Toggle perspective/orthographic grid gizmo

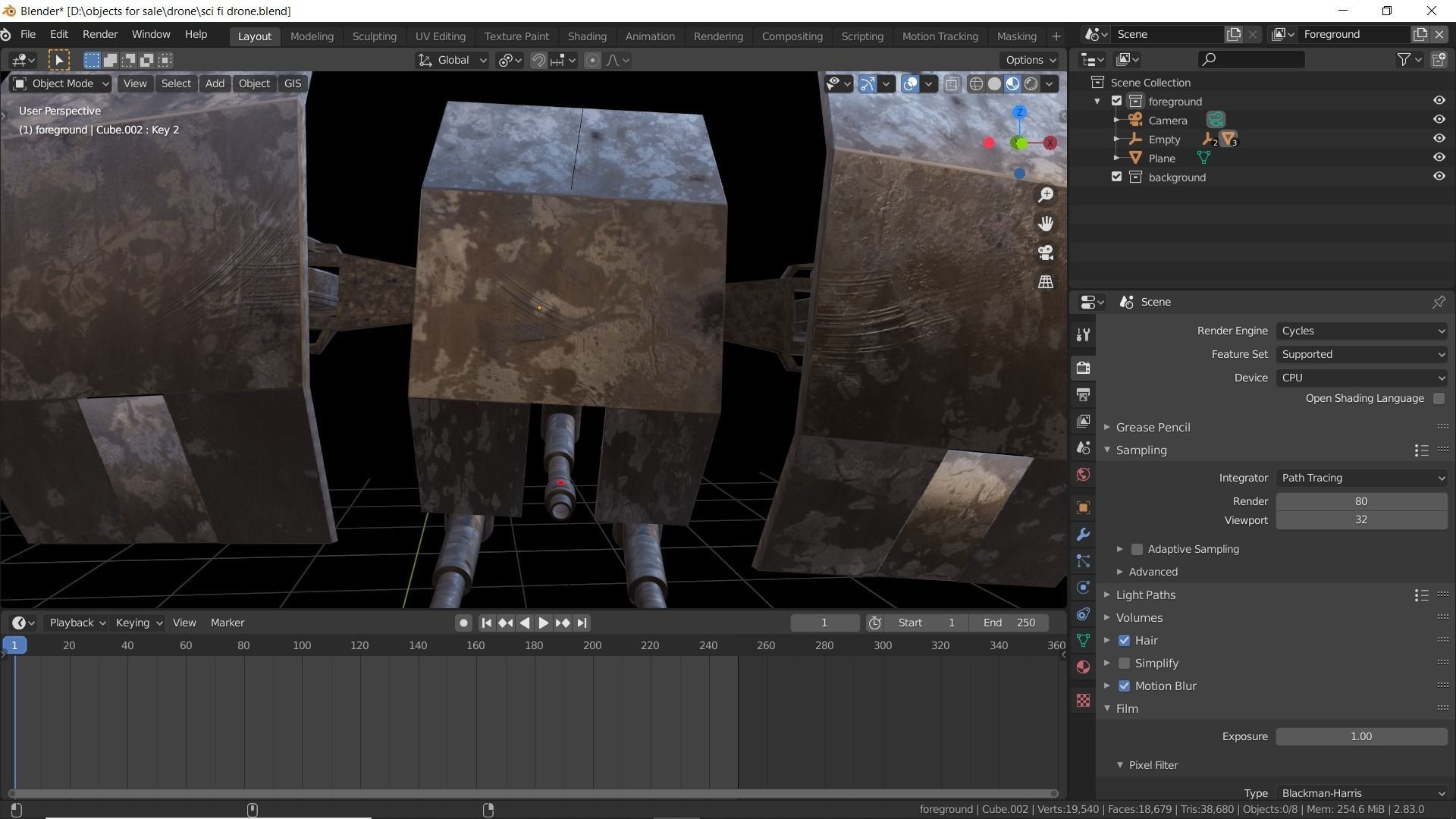tap(1046, 281)
